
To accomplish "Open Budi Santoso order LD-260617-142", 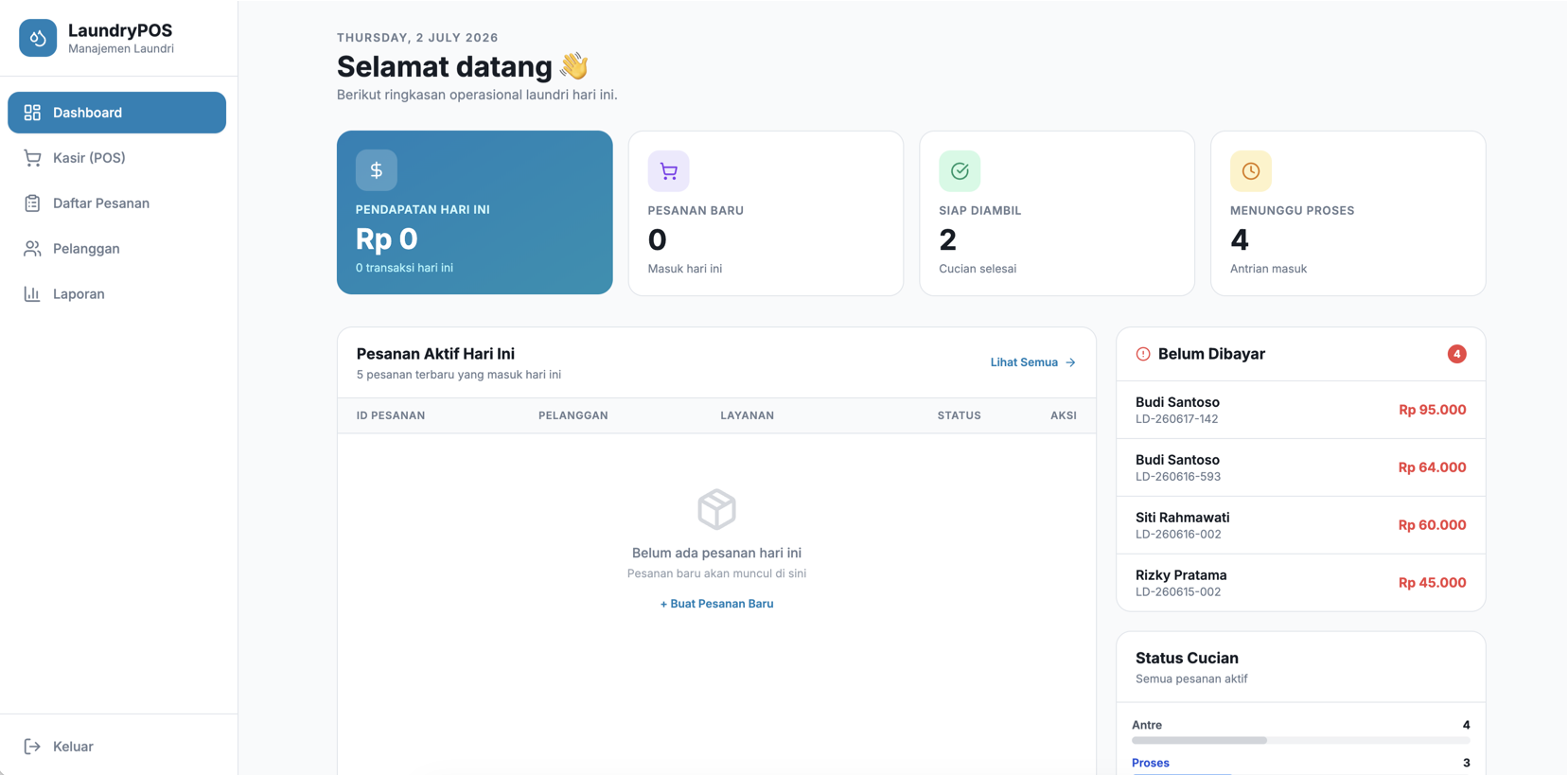I will tap(1301, 410).
